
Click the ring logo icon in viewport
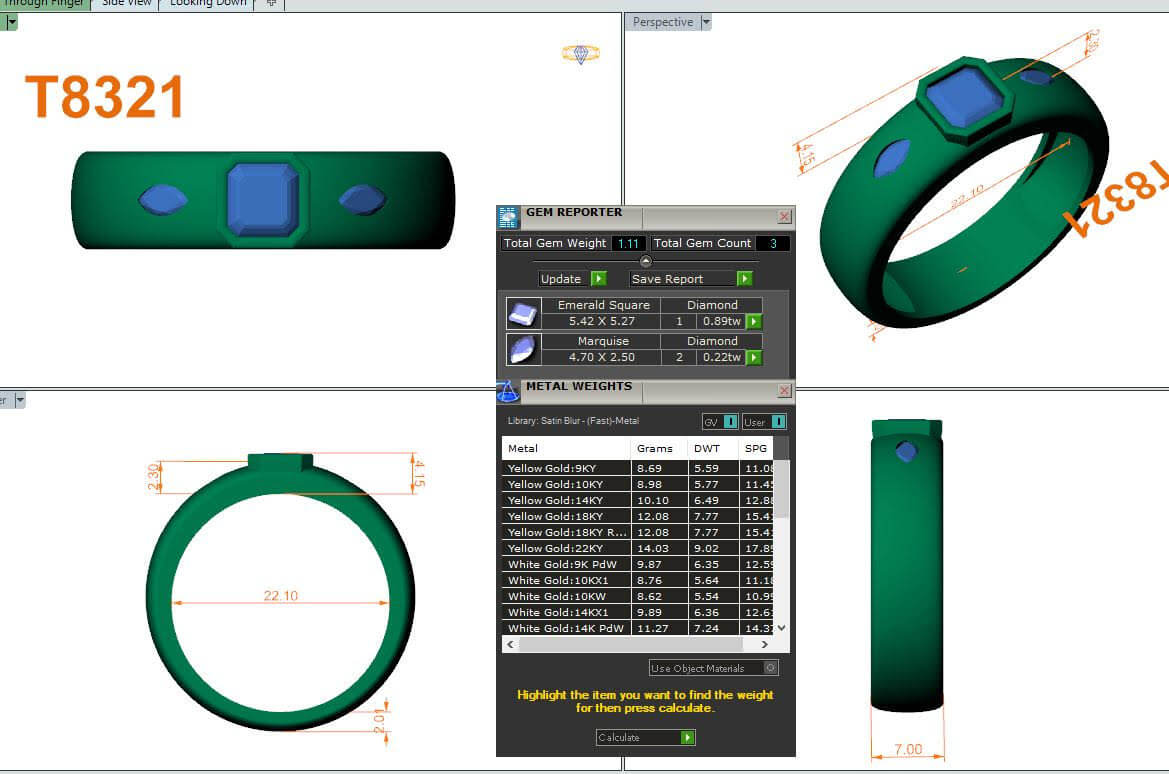point(580,54)
